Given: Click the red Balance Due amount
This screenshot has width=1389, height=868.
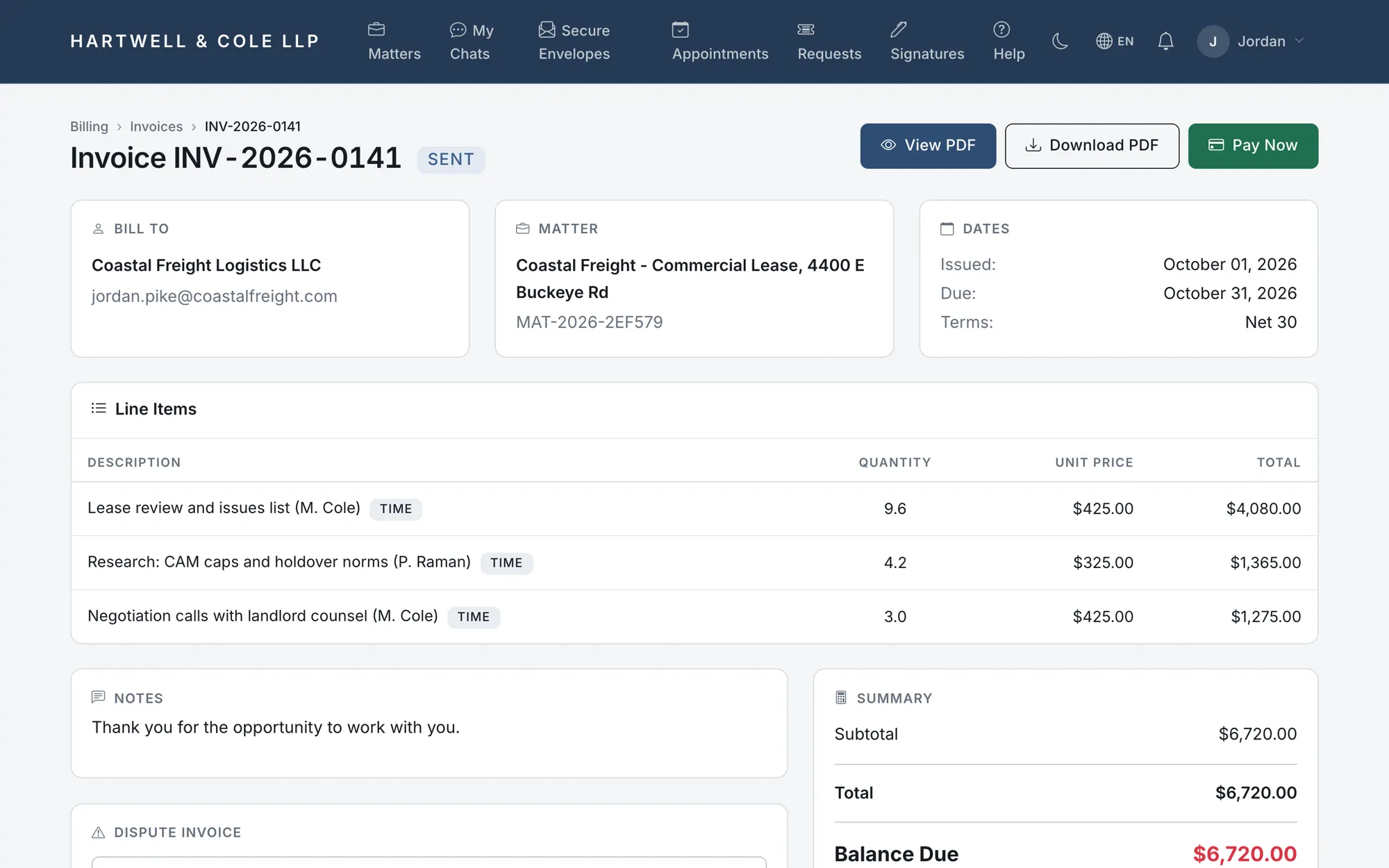Looking at the screenshot, I should click(1245, 853).
